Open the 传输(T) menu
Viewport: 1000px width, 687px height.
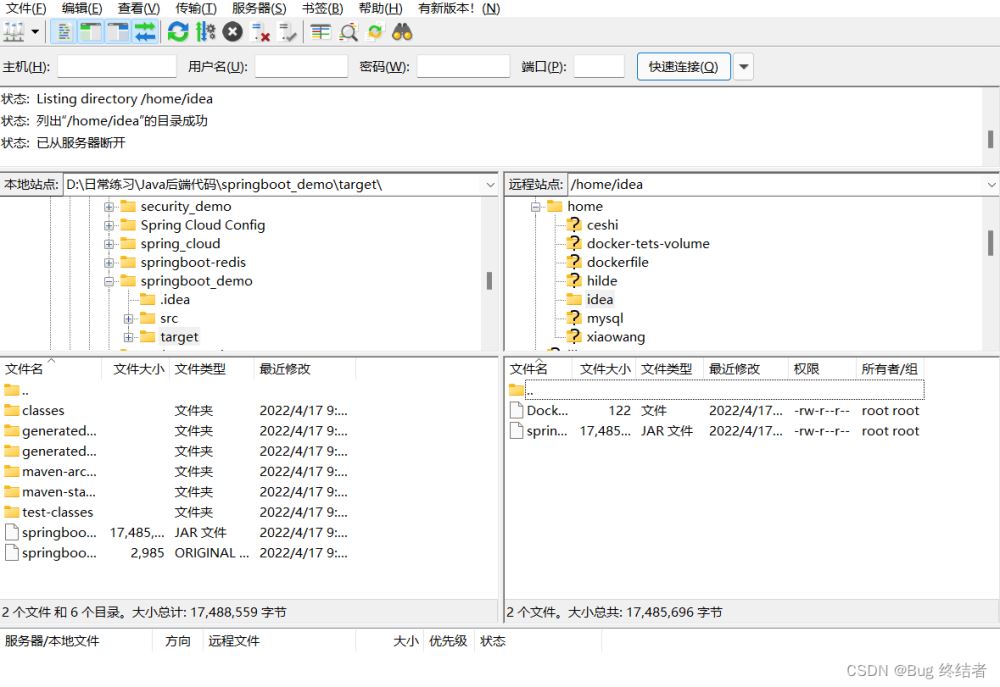coord(196,8)
